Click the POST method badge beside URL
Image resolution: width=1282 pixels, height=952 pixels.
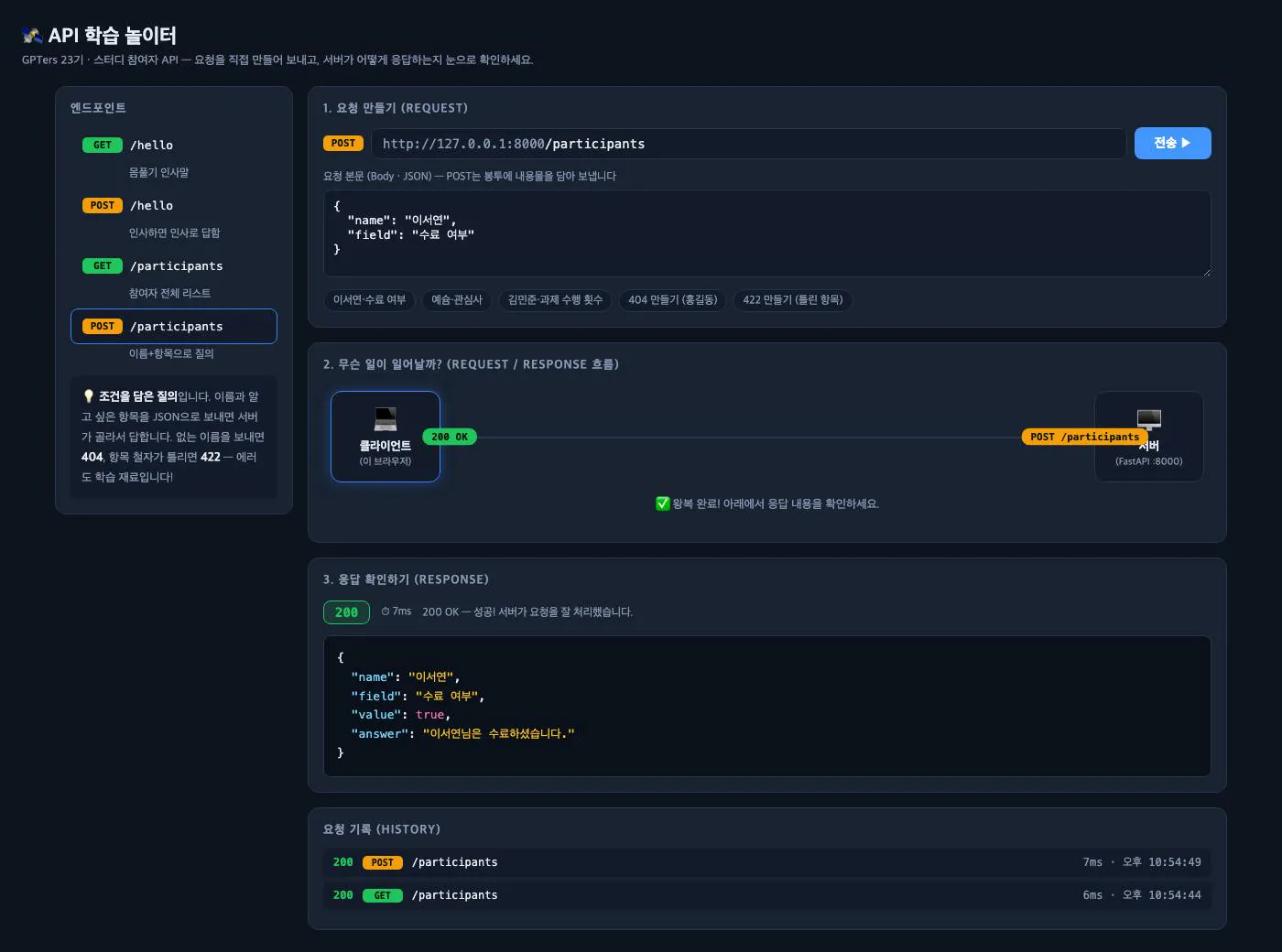343,143
